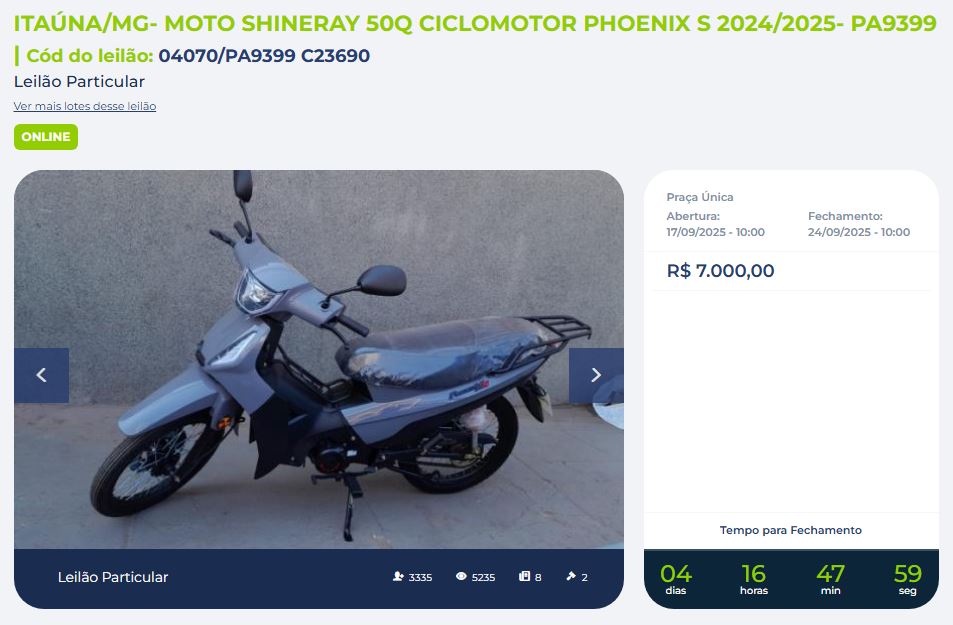Viewport: 953px width, 625px height.
Task: Click the Shineray Phoenix S lot title
Action: (x=475, y=23)
